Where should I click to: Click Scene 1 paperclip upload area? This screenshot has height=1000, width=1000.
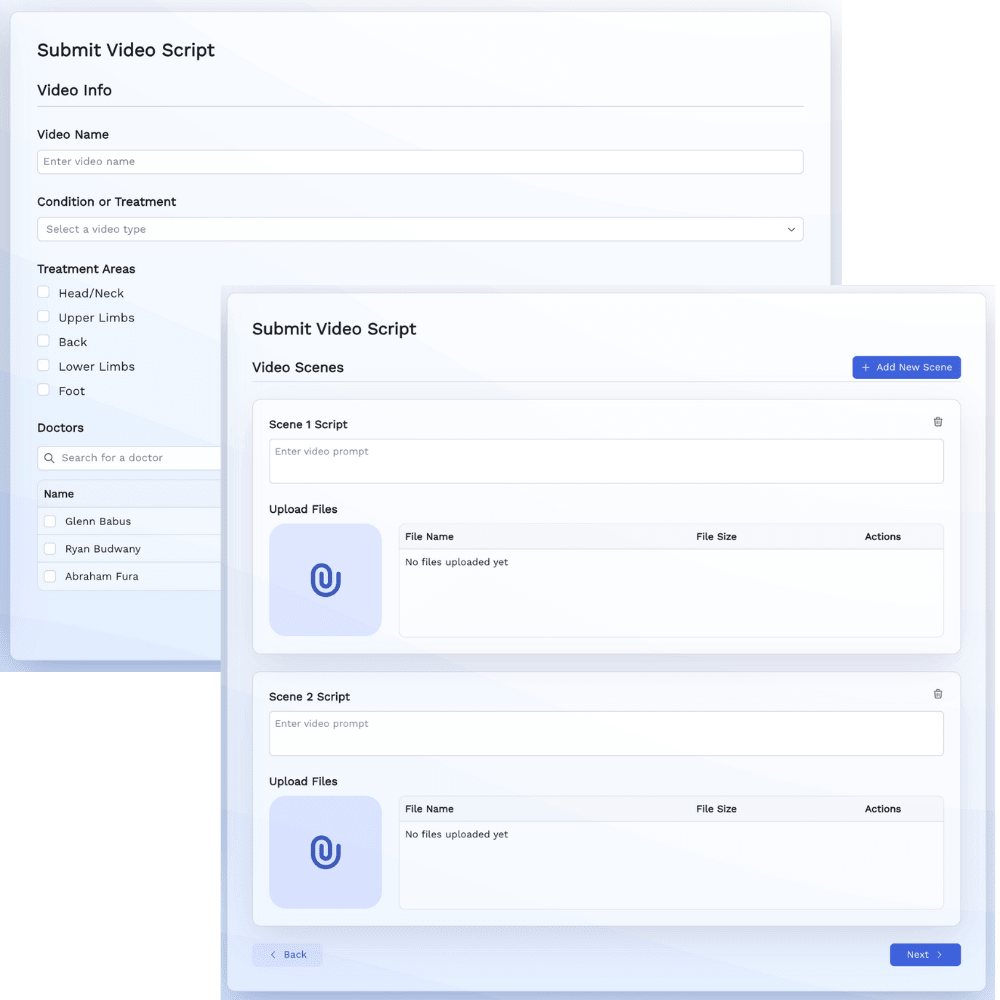click(325, 580)
